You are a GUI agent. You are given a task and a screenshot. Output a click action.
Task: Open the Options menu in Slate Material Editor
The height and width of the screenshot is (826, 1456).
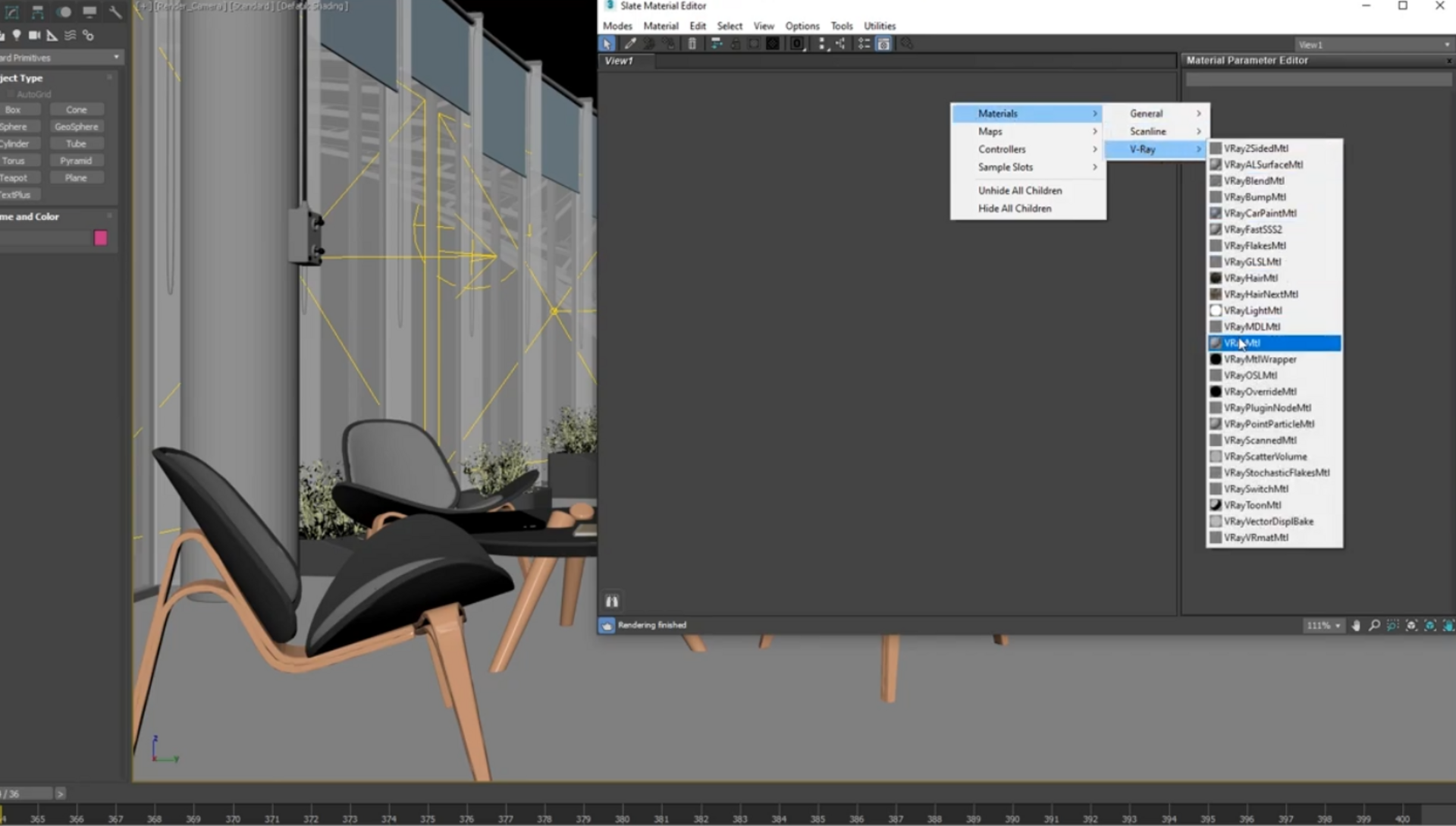(802, 25)
